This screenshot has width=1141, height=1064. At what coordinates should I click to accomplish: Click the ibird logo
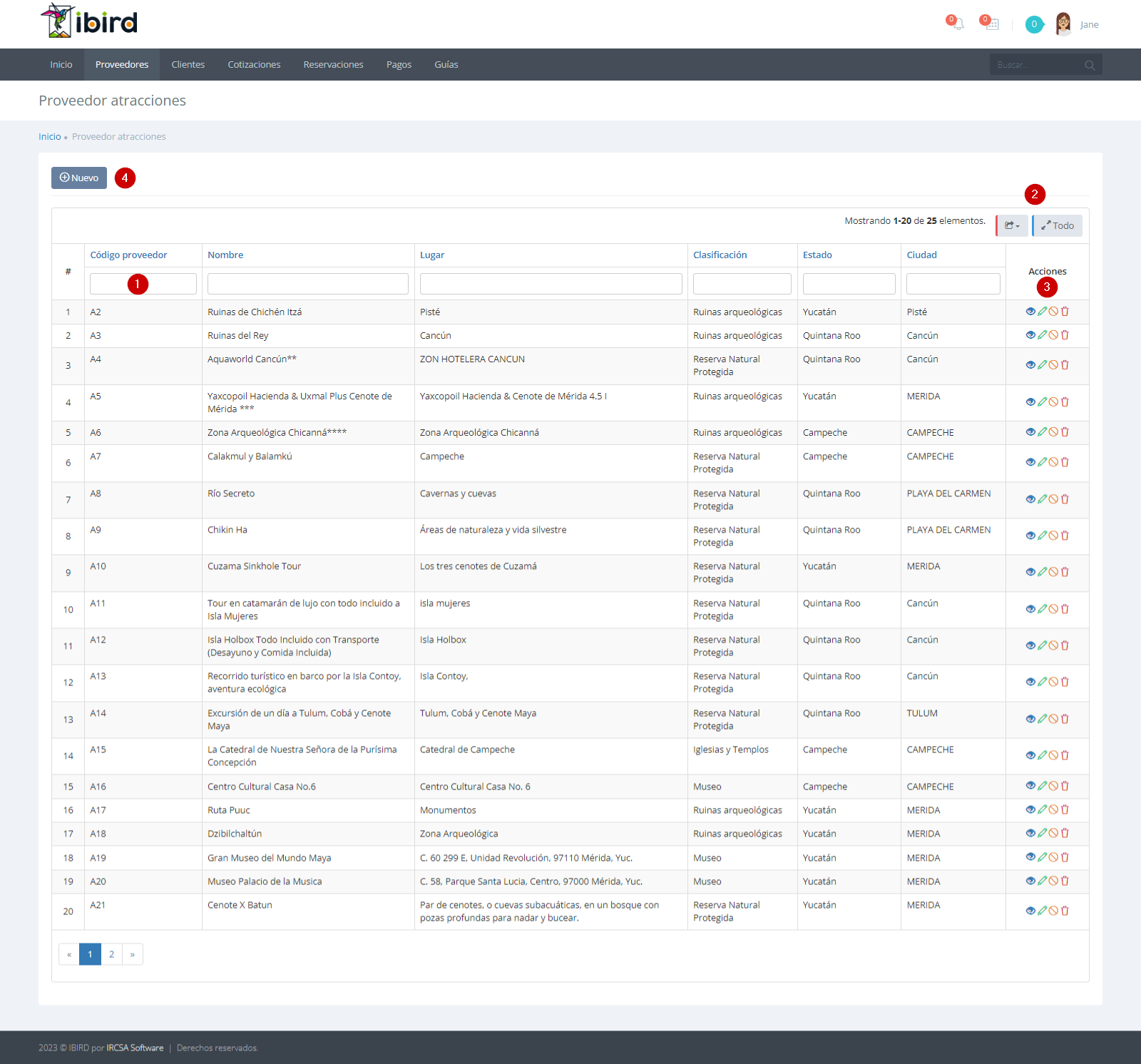[x=89, y=21]
